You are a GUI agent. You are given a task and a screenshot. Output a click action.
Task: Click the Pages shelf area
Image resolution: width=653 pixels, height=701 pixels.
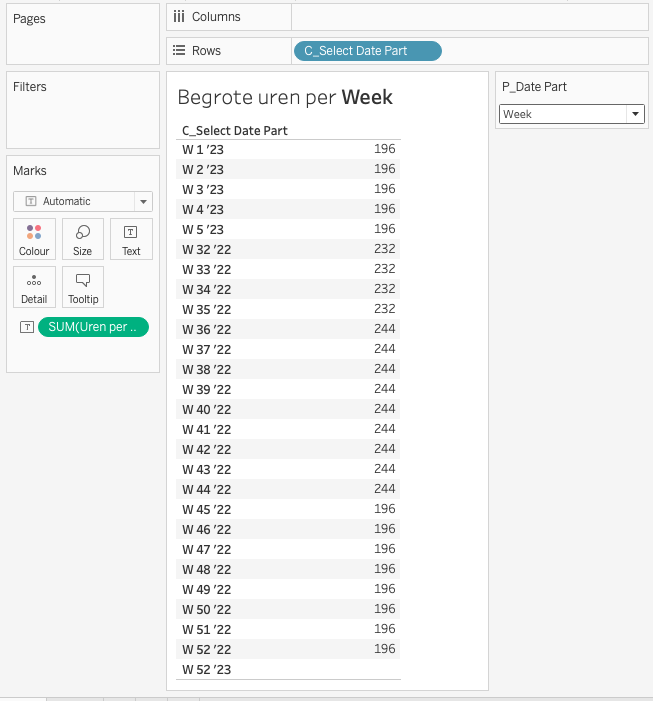(x=82, y=40)
